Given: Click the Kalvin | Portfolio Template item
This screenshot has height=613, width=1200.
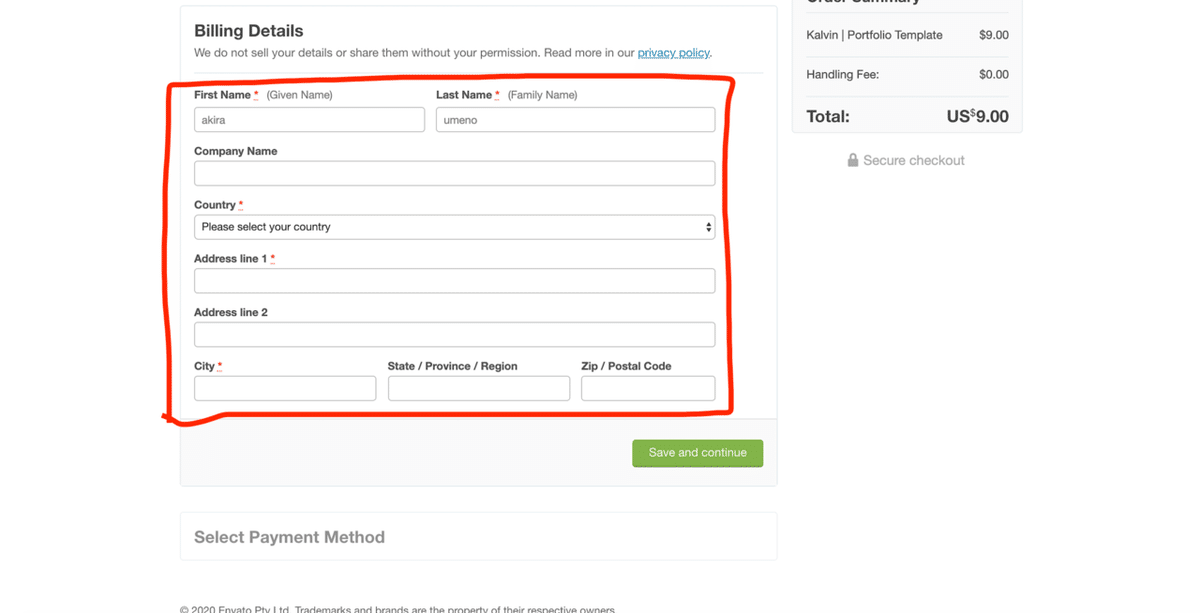Looking at the screenshot, I should [874, 35].
